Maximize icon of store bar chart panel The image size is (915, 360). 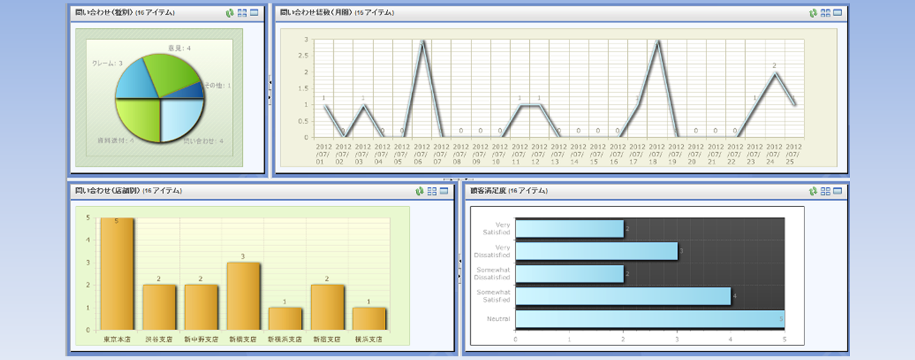tap(444, 191)
